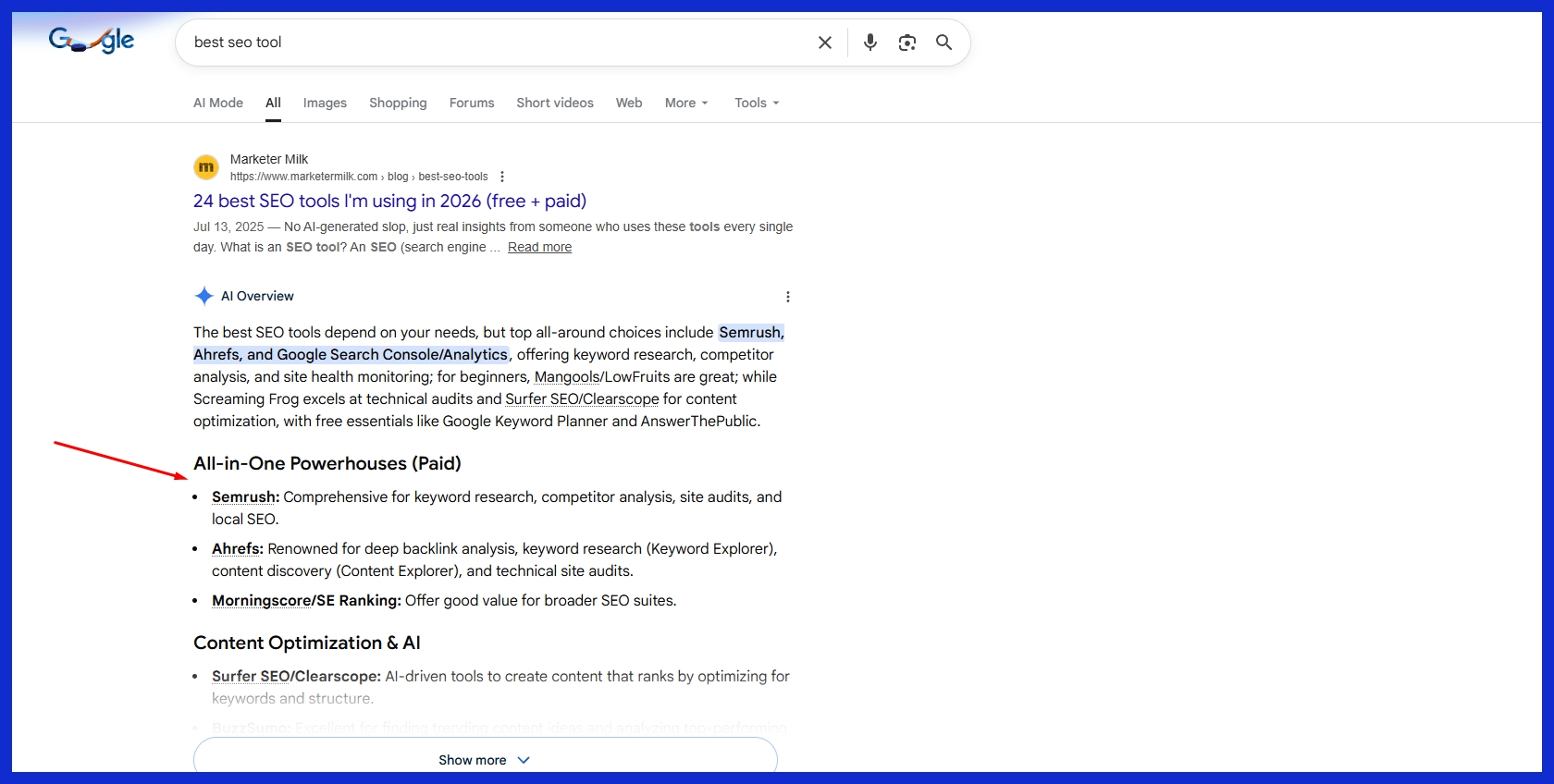Image resolution: width=1554 pixels, height=784 pixels.
Task: Expand AI Overview with Show more
Action: [x=485, y=759]
